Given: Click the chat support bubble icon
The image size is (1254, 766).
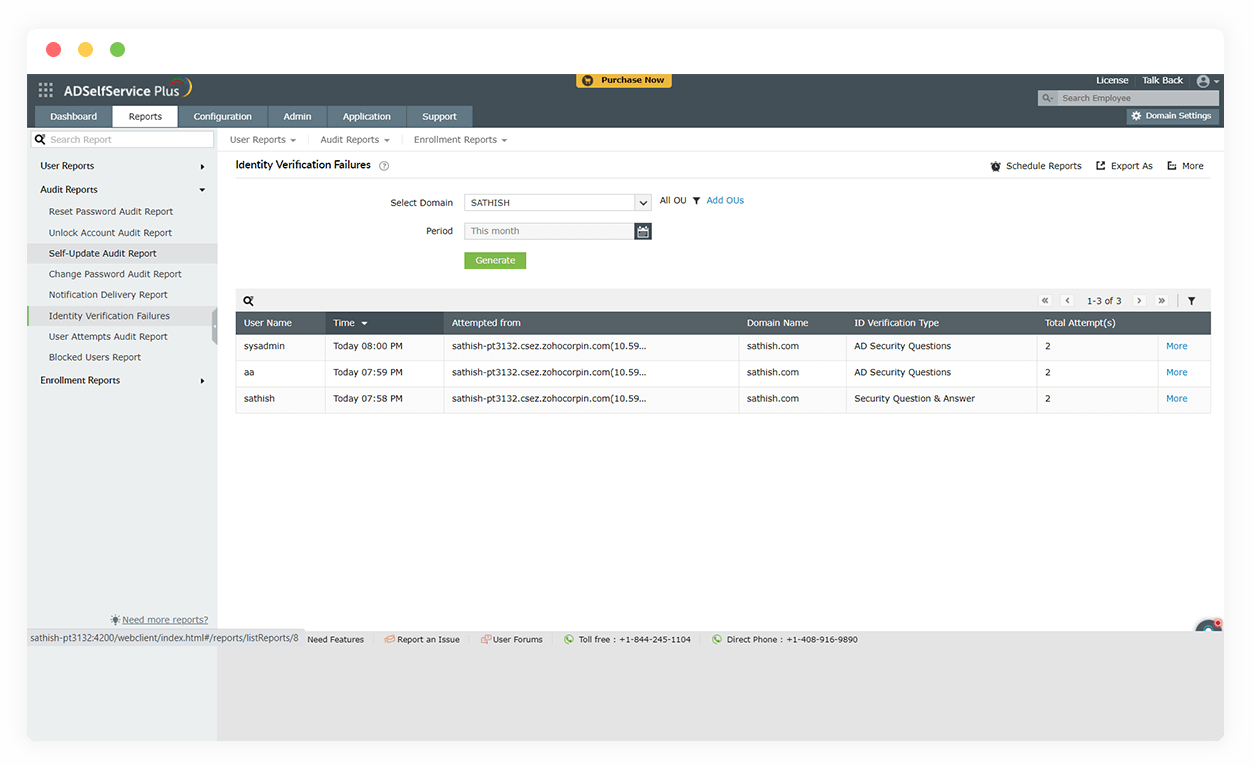Looking at the screenshot, I should point(1209,627).
